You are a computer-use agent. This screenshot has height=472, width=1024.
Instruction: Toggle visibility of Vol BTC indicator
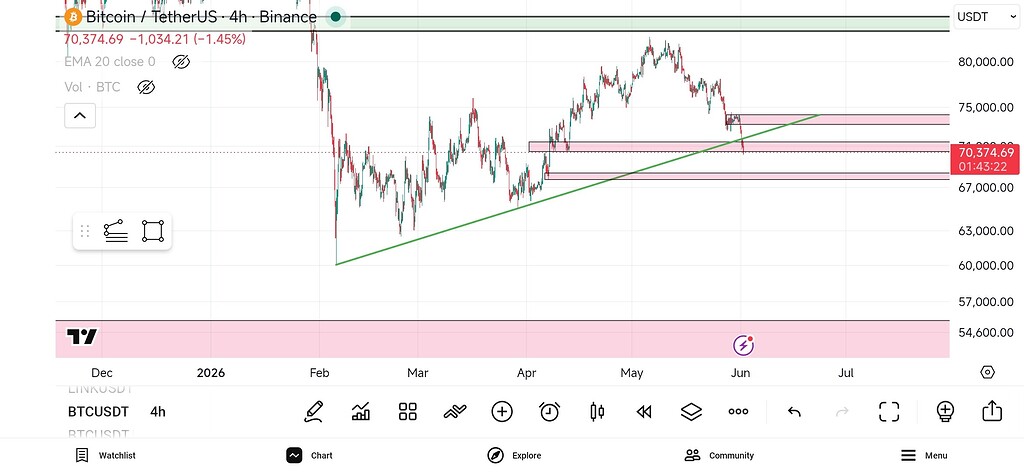tap(146, 87)
